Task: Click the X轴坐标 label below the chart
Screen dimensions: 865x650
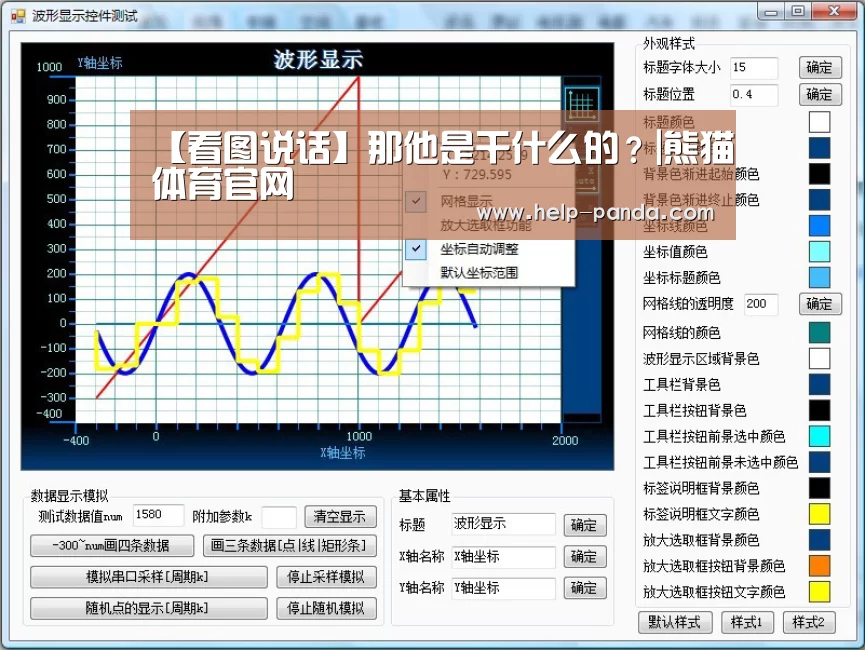Action: coord(343,453)
